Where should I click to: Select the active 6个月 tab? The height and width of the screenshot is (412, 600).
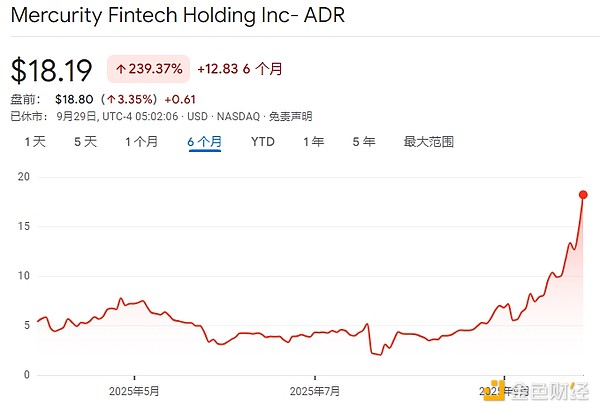[x=204, y=142]
